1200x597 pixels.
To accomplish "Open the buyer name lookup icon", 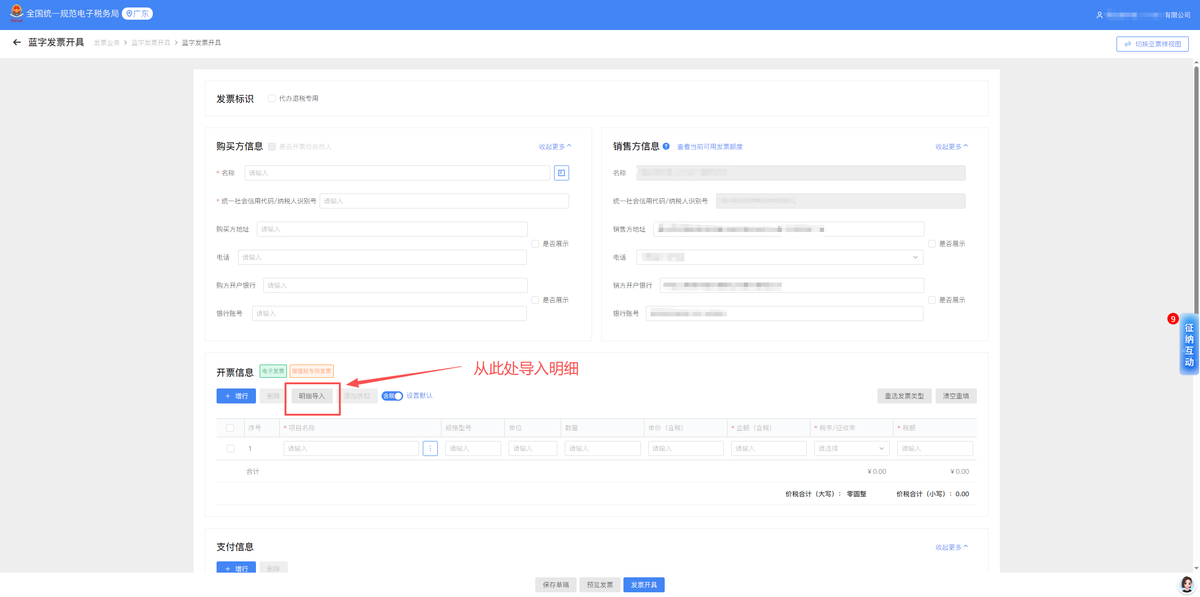I will pos(561,173).
